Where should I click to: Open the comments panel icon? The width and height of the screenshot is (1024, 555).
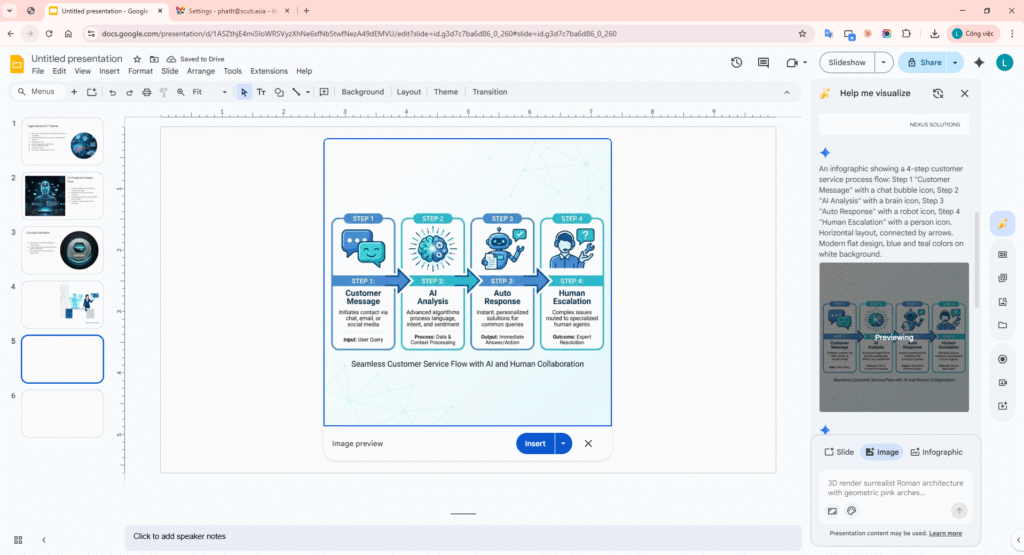764,62
